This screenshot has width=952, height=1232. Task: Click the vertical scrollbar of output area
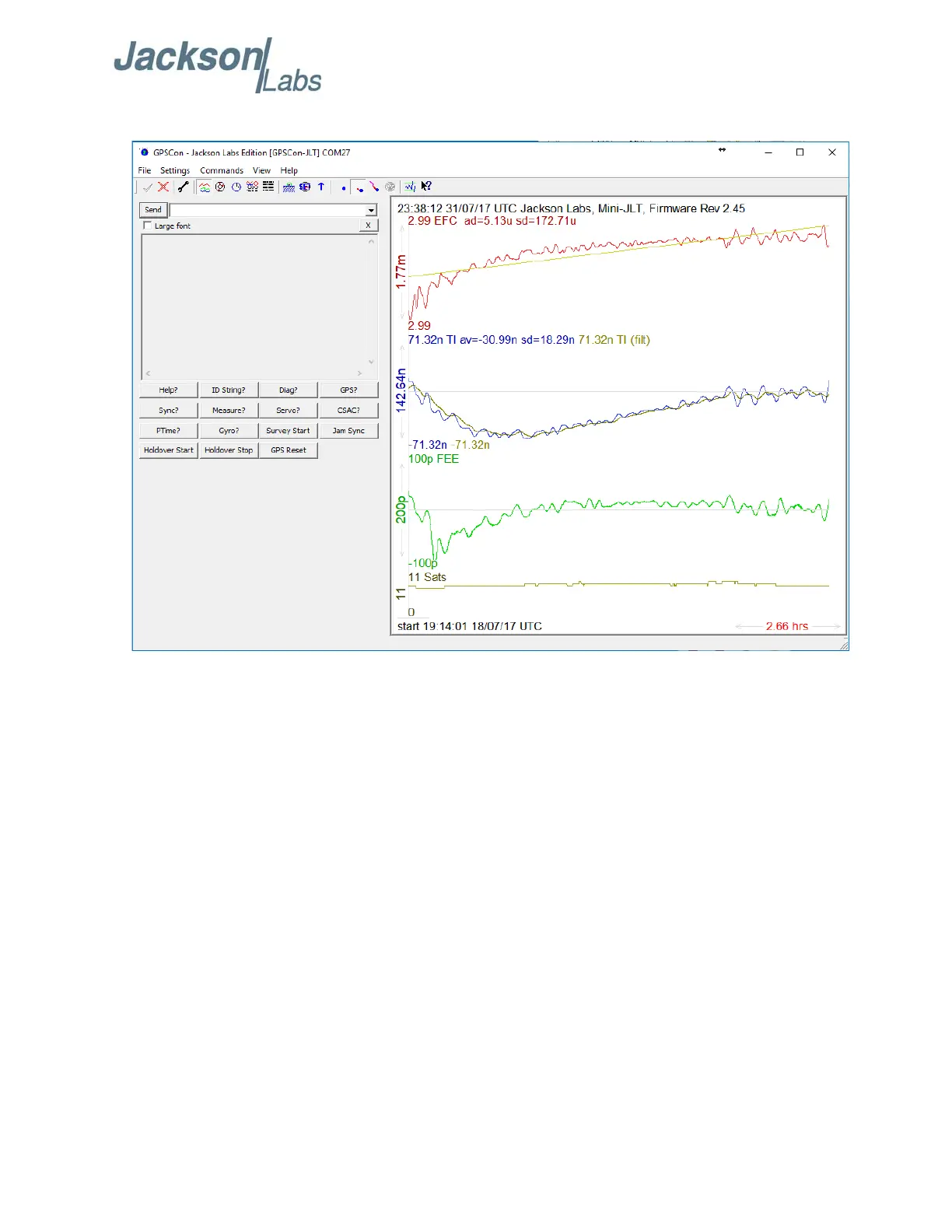tap(371, 302)
